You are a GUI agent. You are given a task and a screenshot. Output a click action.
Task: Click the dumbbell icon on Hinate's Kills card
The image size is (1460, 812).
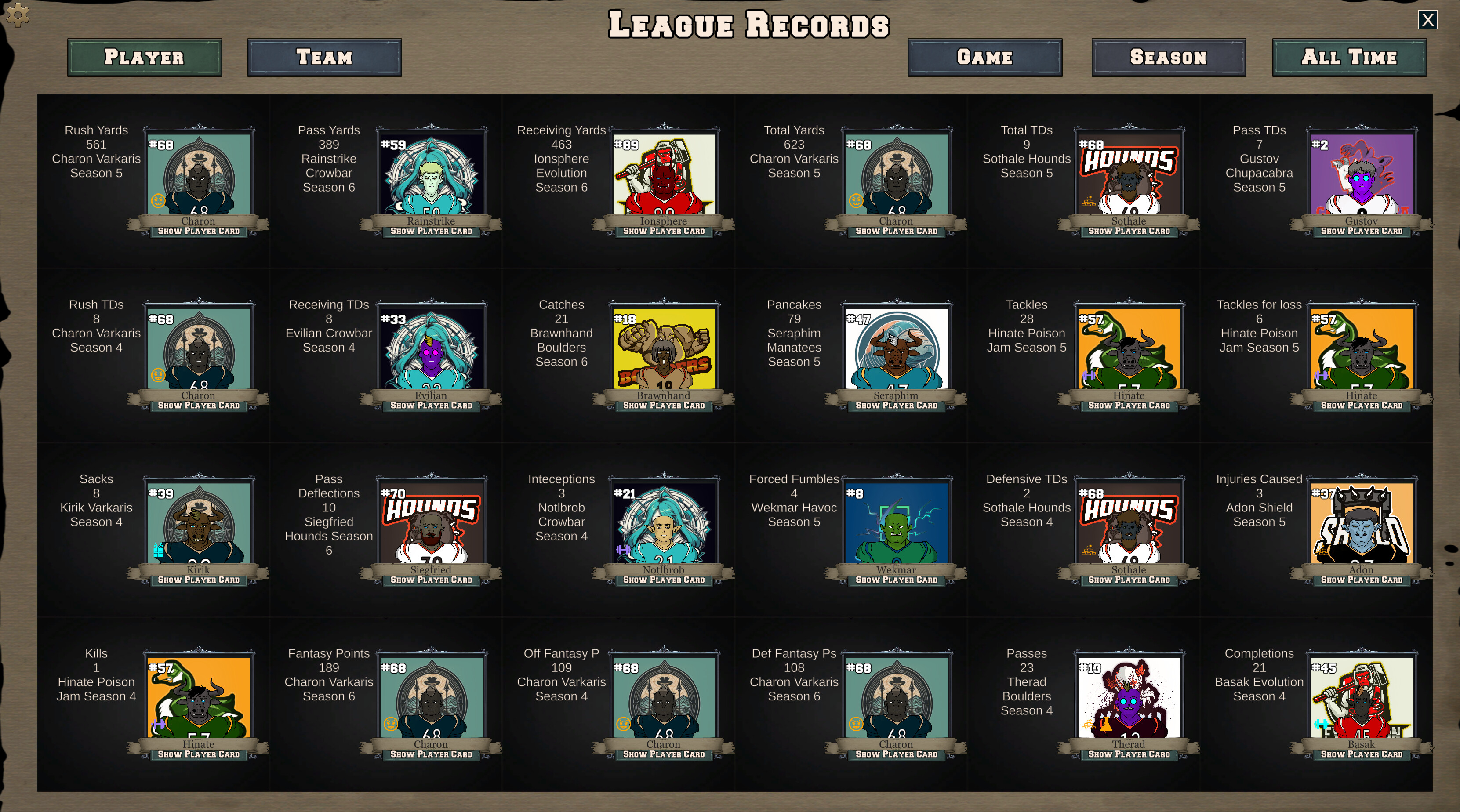158,724
